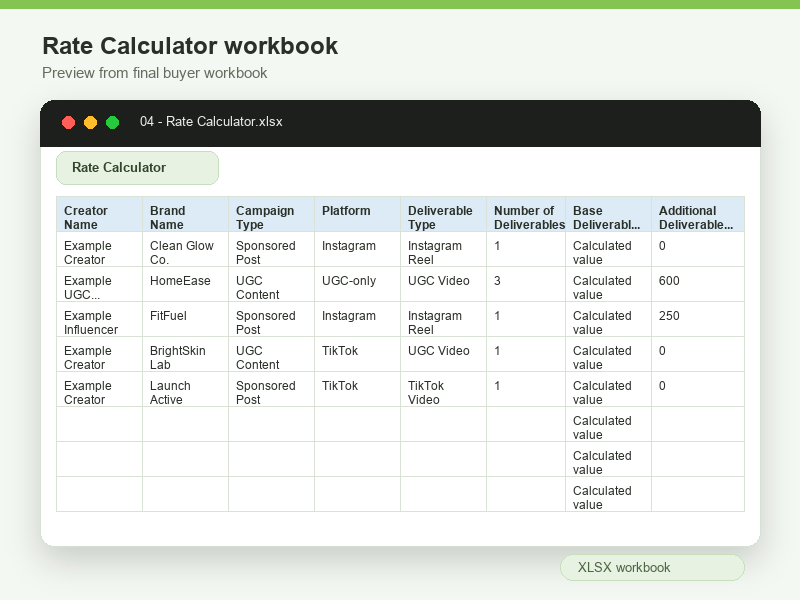
Task: Click TikTok platform in Launch Active row
Action: [357, 389]
